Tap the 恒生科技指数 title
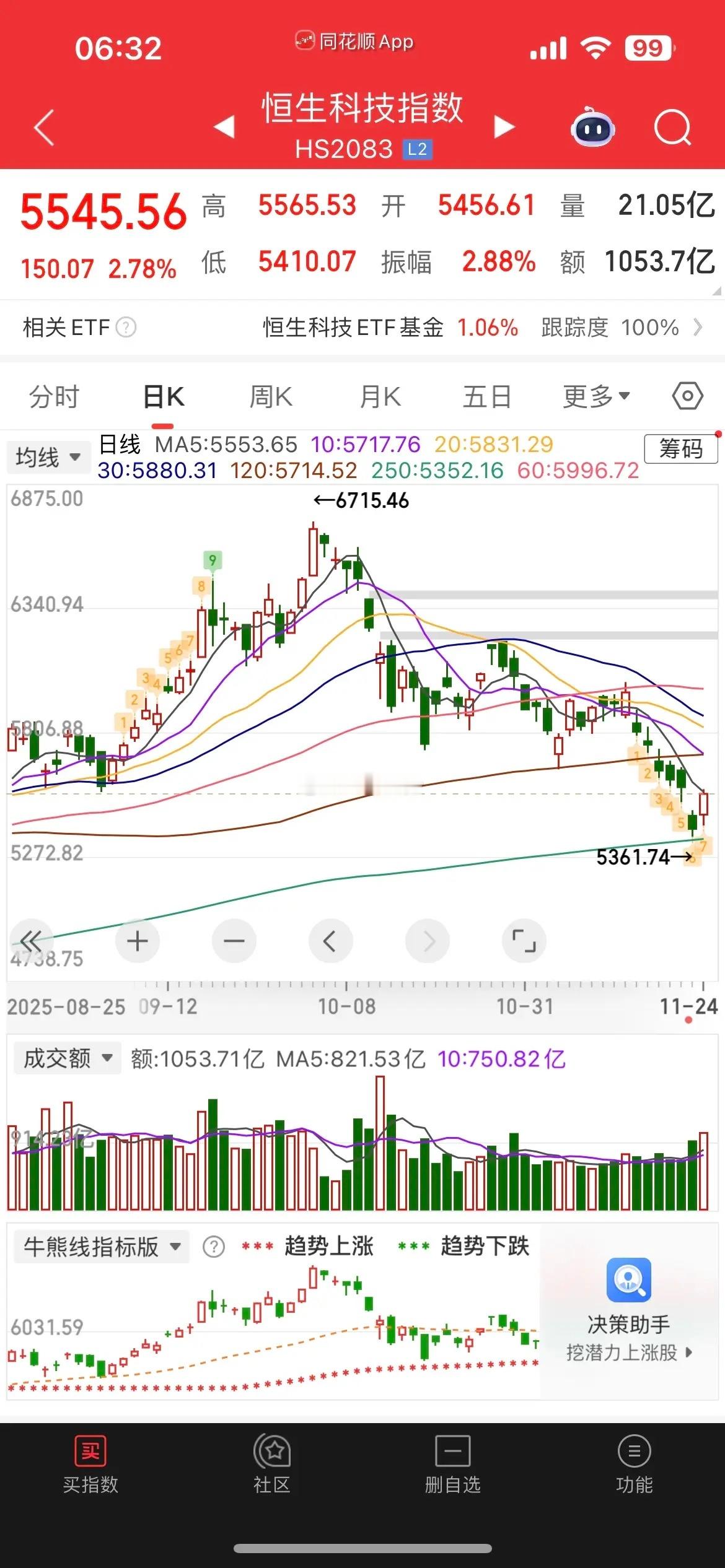Image resolution: width=725 pixels, height=1568 pixels. pyautogui.click(x=362, y=107)
